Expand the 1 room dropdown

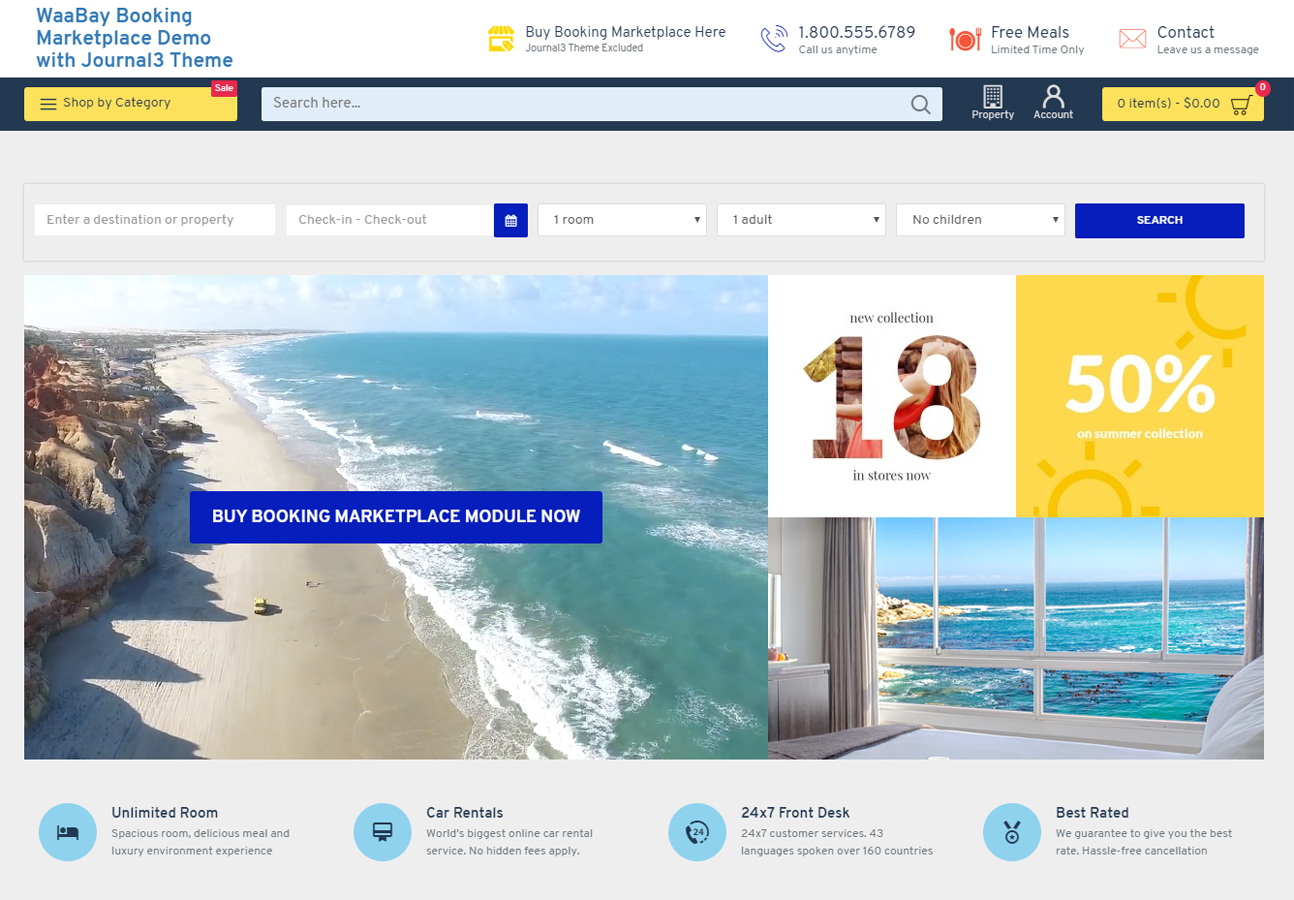tap(622, 220)
